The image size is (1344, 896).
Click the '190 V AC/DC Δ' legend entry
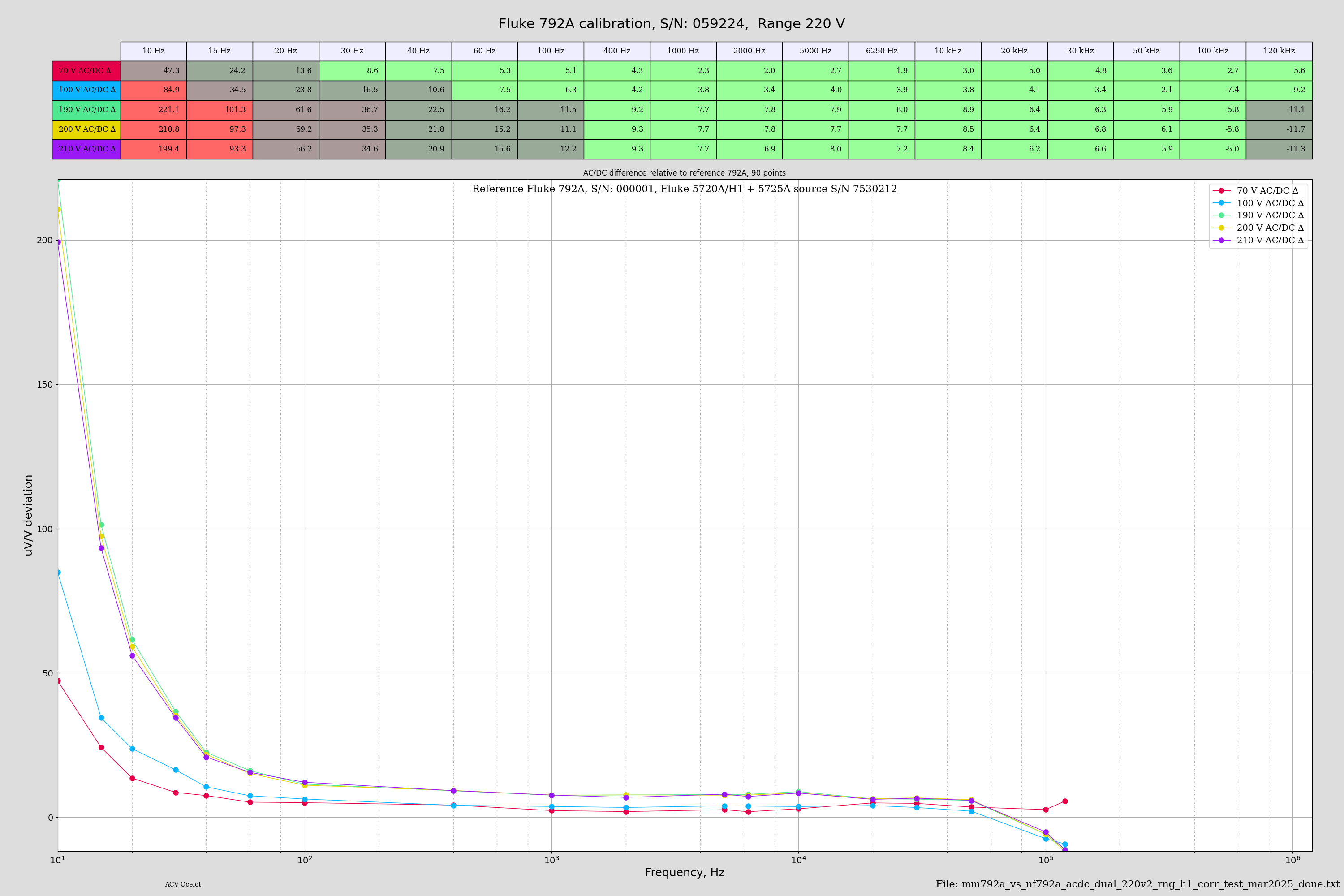[1258, 215]
